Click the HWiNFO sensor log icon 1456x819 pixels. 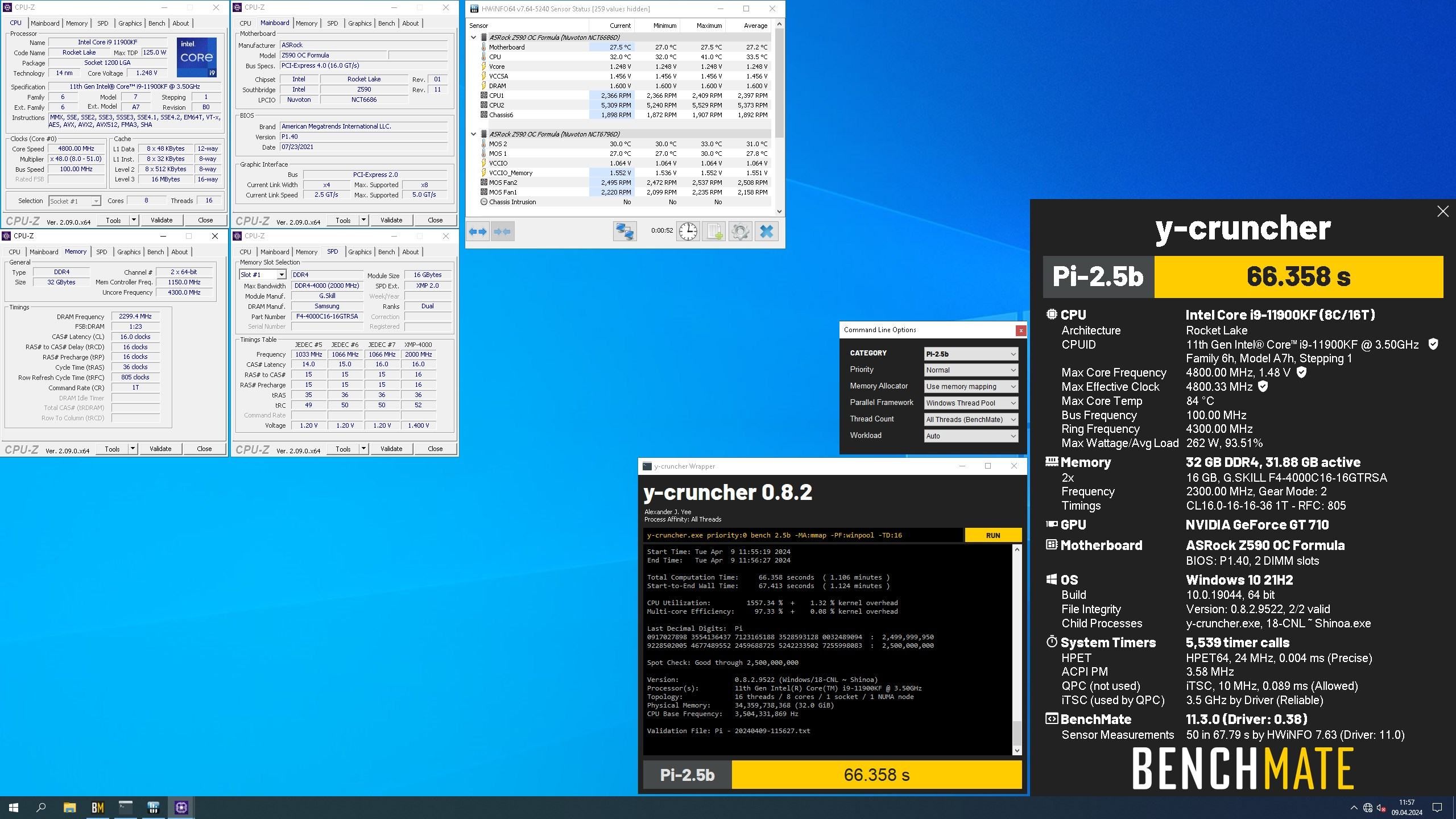(x=715, y=231)
